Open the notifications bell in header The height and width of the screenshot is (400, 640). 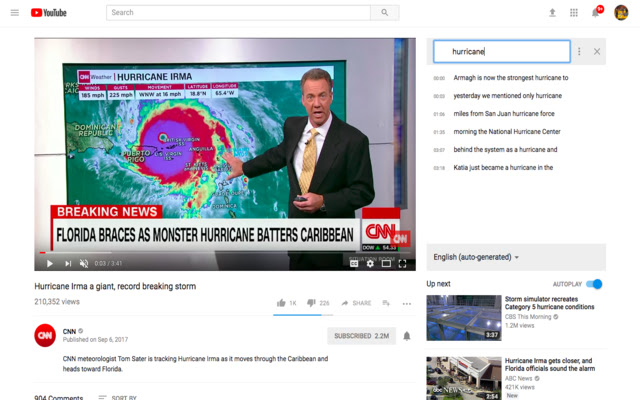[x=596, y=13]
